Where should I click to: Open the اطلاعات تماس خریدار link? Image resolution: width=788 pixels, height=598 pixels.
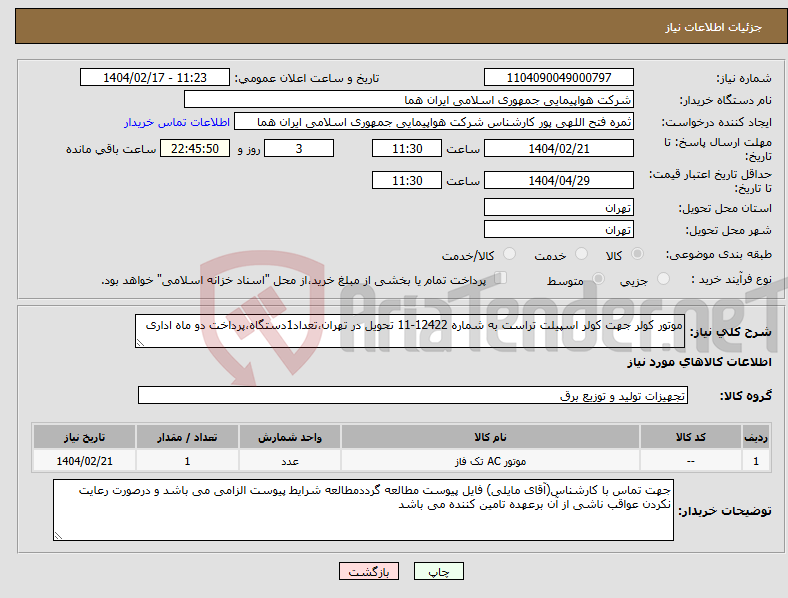click(177, 122)
